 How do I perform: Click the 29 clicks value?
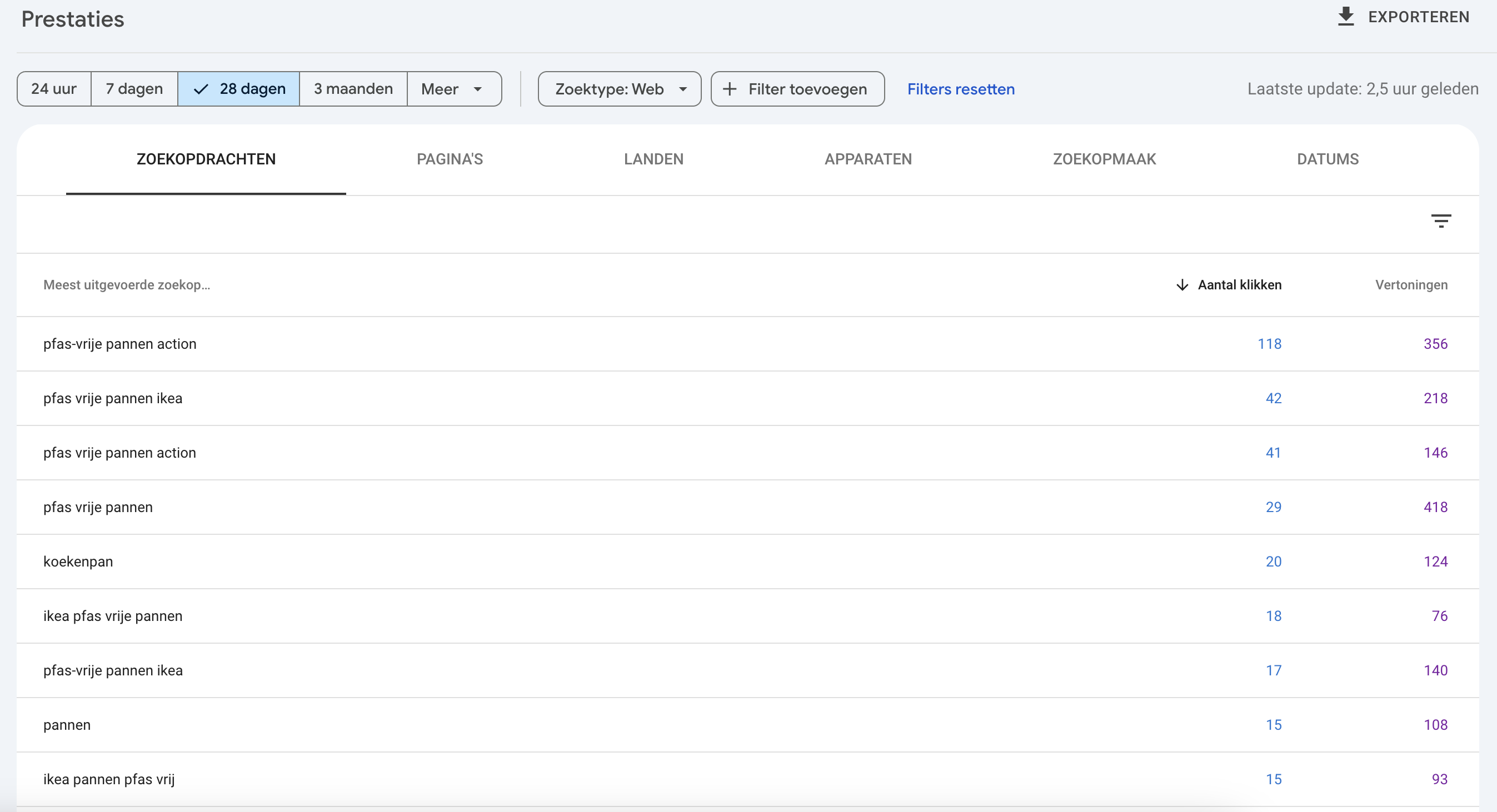pos(1274,507)
